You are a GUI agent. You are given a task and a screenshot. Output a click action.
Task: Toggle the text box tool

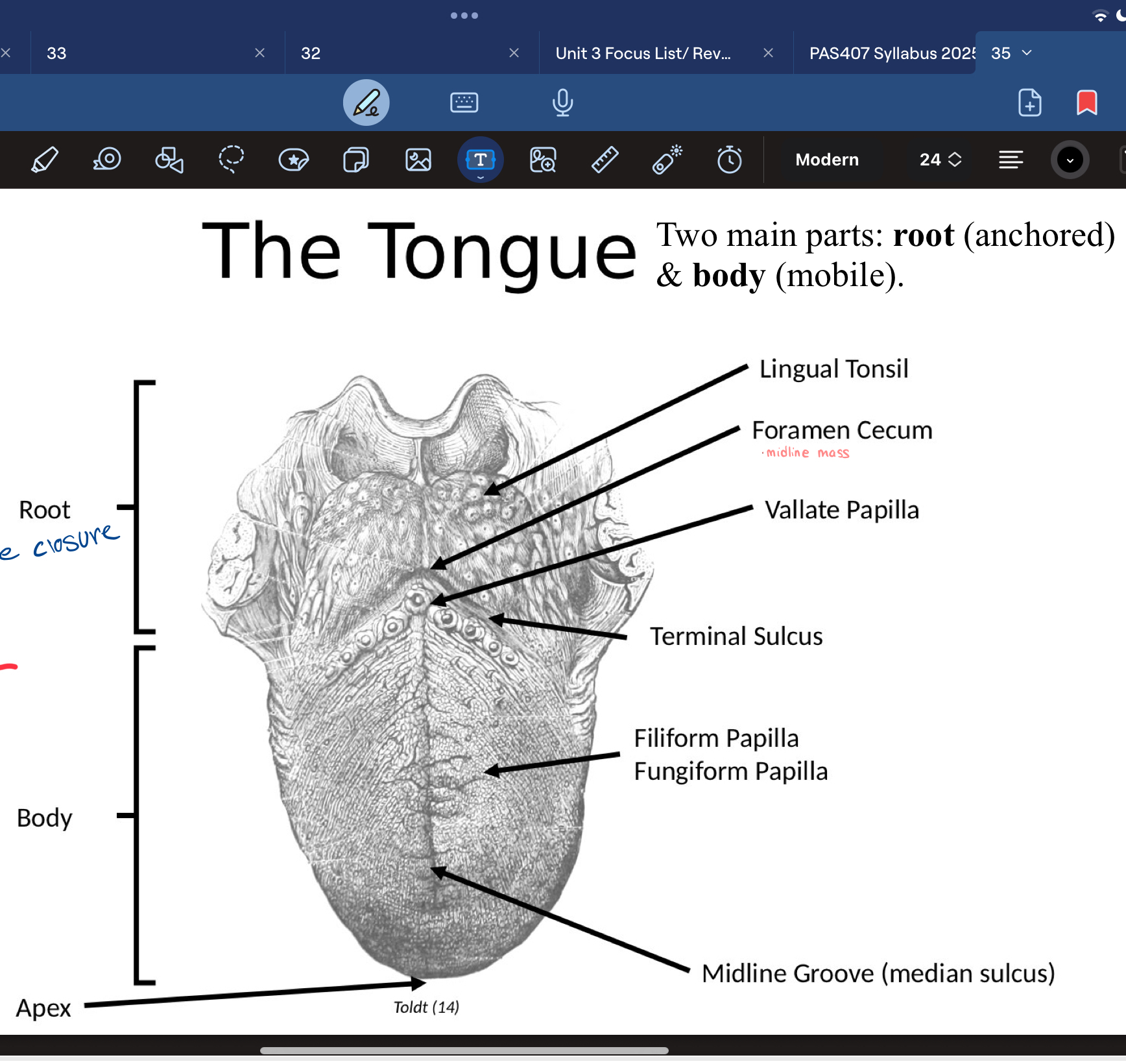(481, 160)
